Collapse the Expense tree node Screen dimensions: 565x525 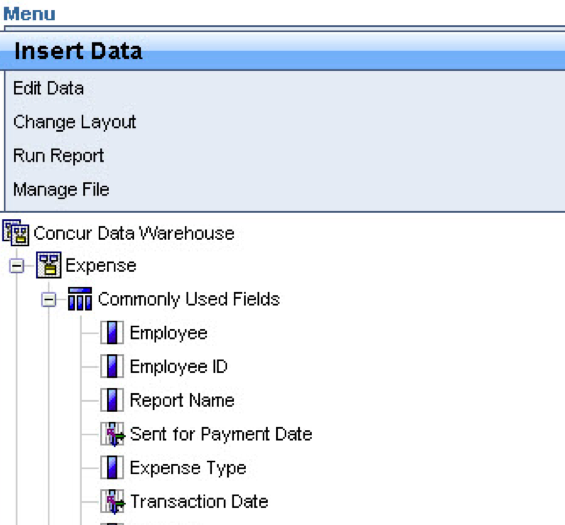[17, 266]
